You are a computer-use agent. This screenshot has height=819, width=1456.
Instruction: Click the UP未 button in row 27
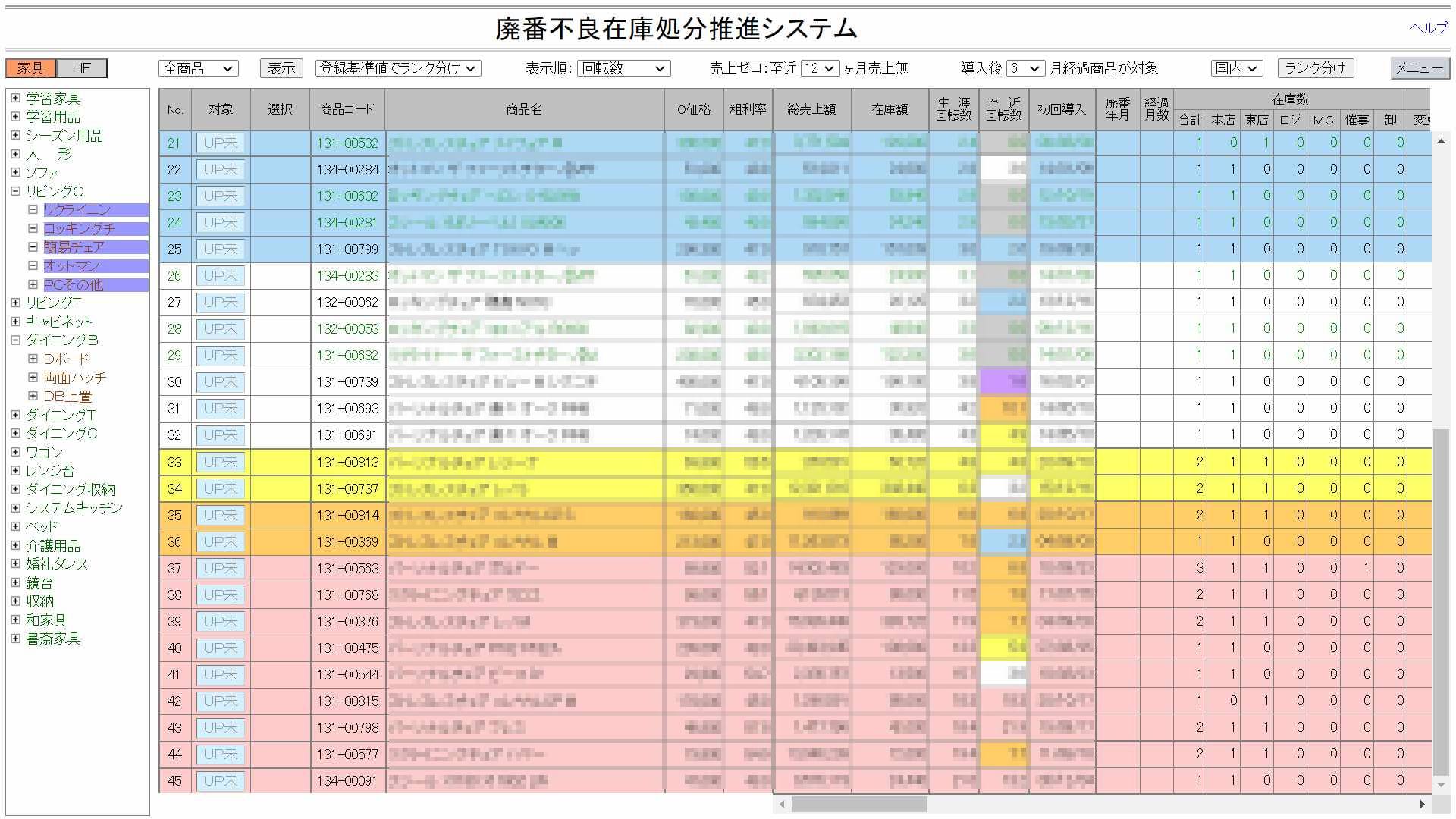[x=220, y=303]
